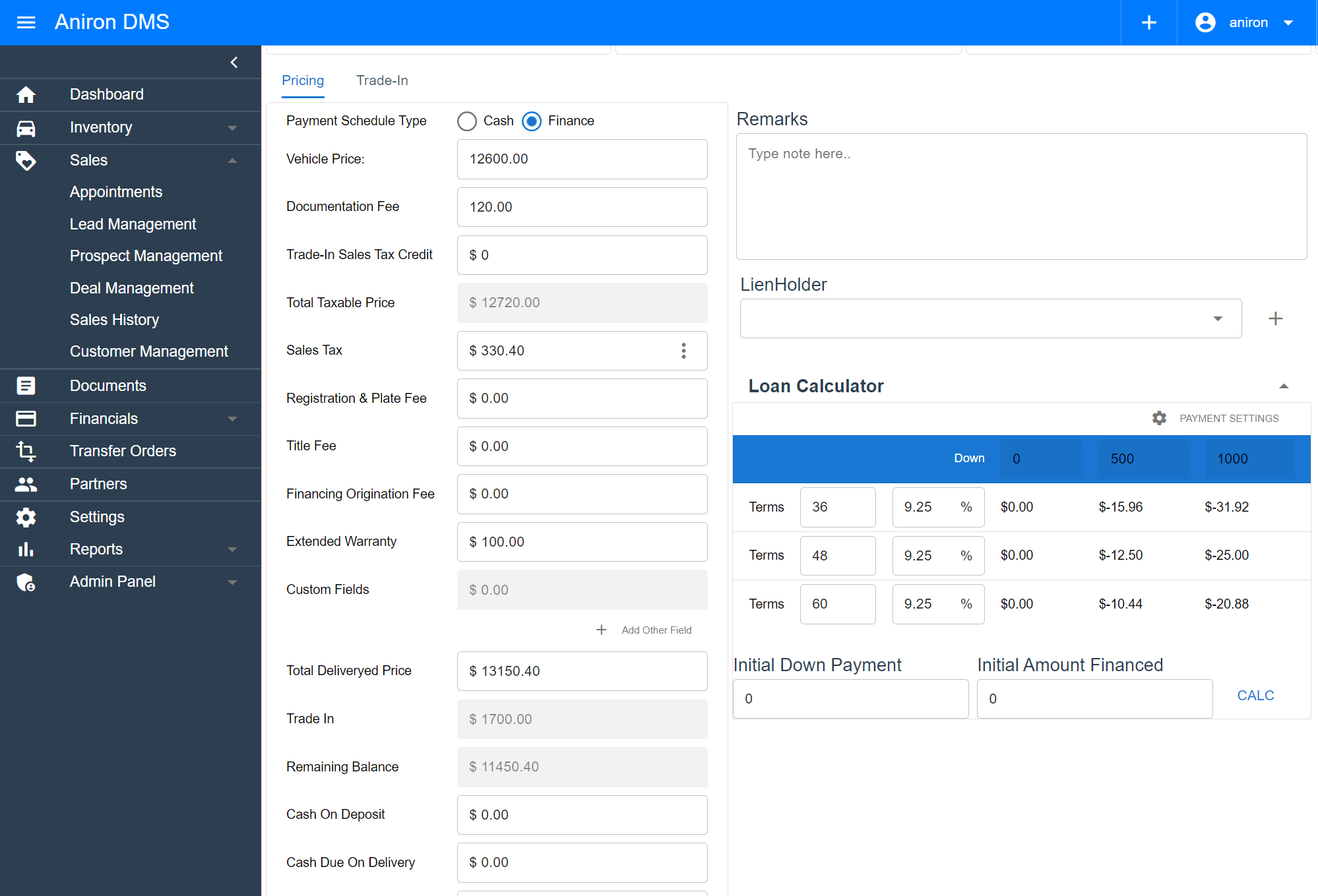Add a new LienHolder with plus icon
This screenshot has height=896, width=1318.
point(1275,319)
